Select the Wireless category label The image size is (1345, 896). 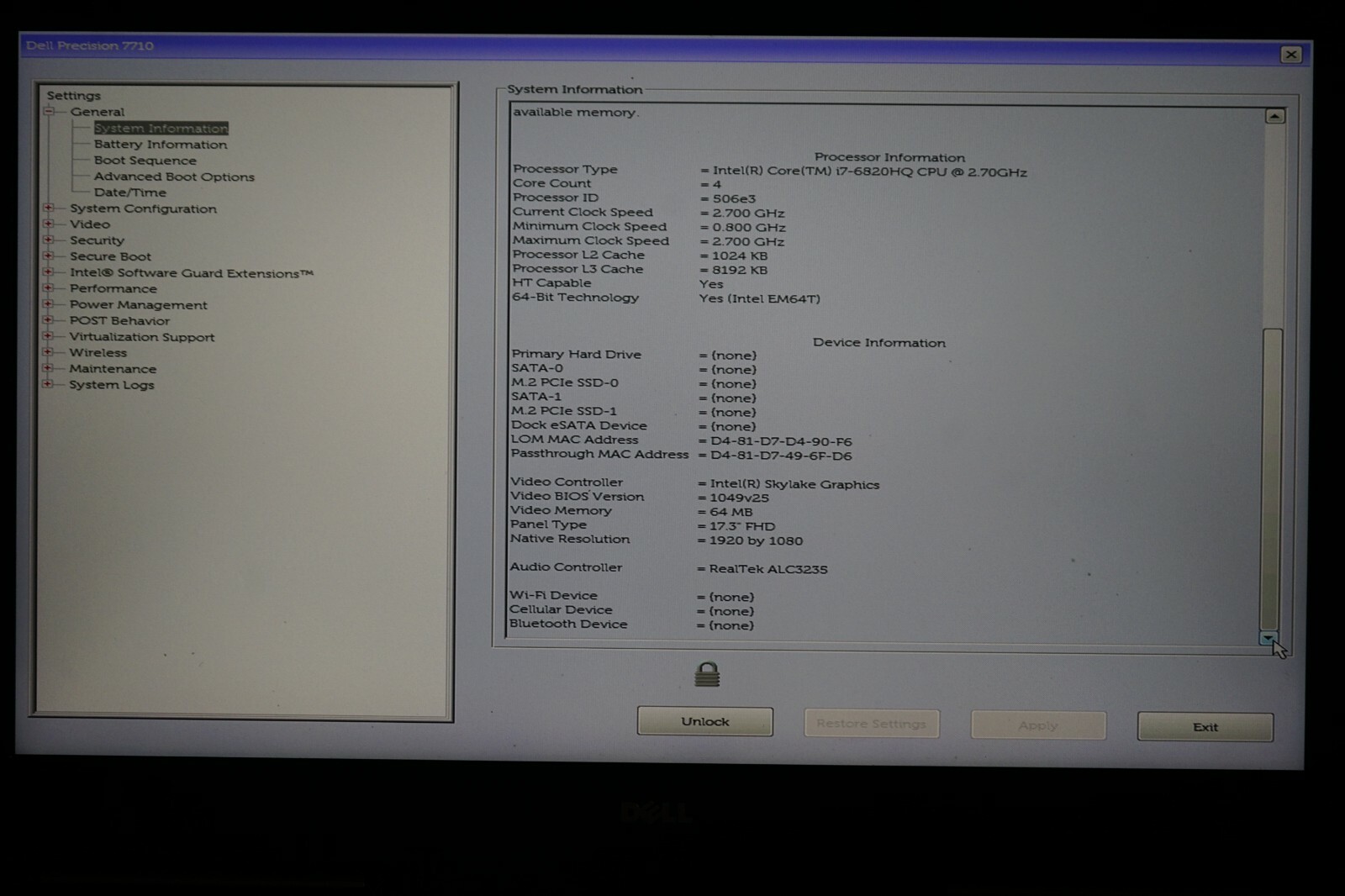point(98,353)
